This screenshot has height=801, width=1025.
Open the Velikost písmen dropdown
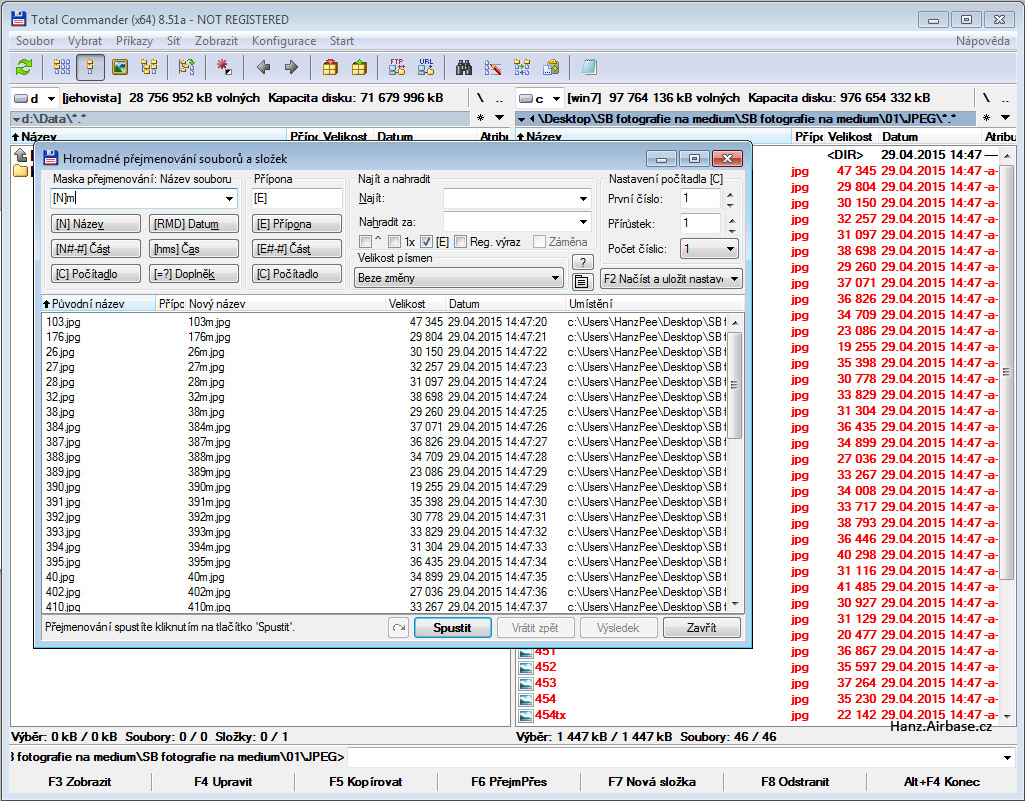(459, 278)
